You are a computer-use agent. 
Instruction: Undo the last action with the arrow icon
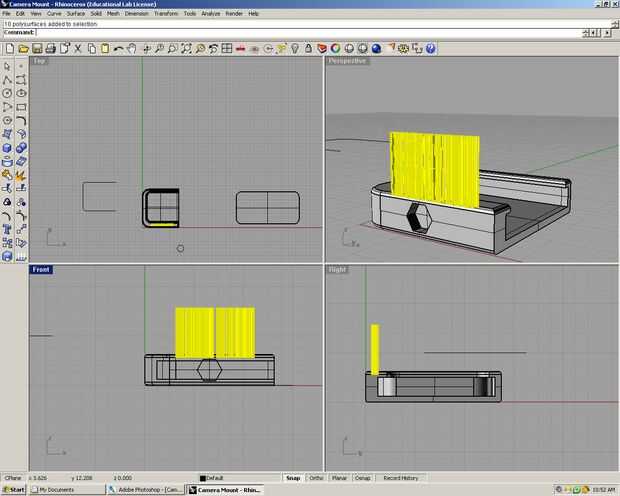click(118, 49)
